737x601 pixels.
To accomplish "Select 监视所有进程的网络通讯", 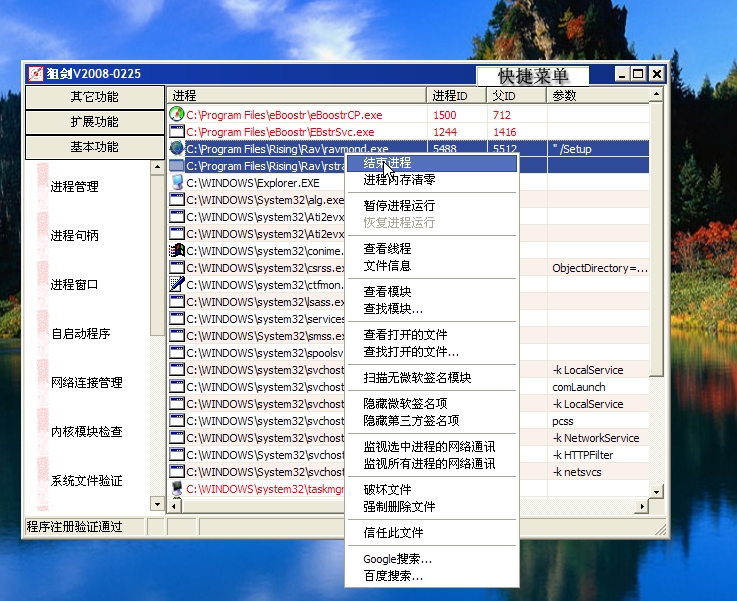I will (x=432, y=464).
